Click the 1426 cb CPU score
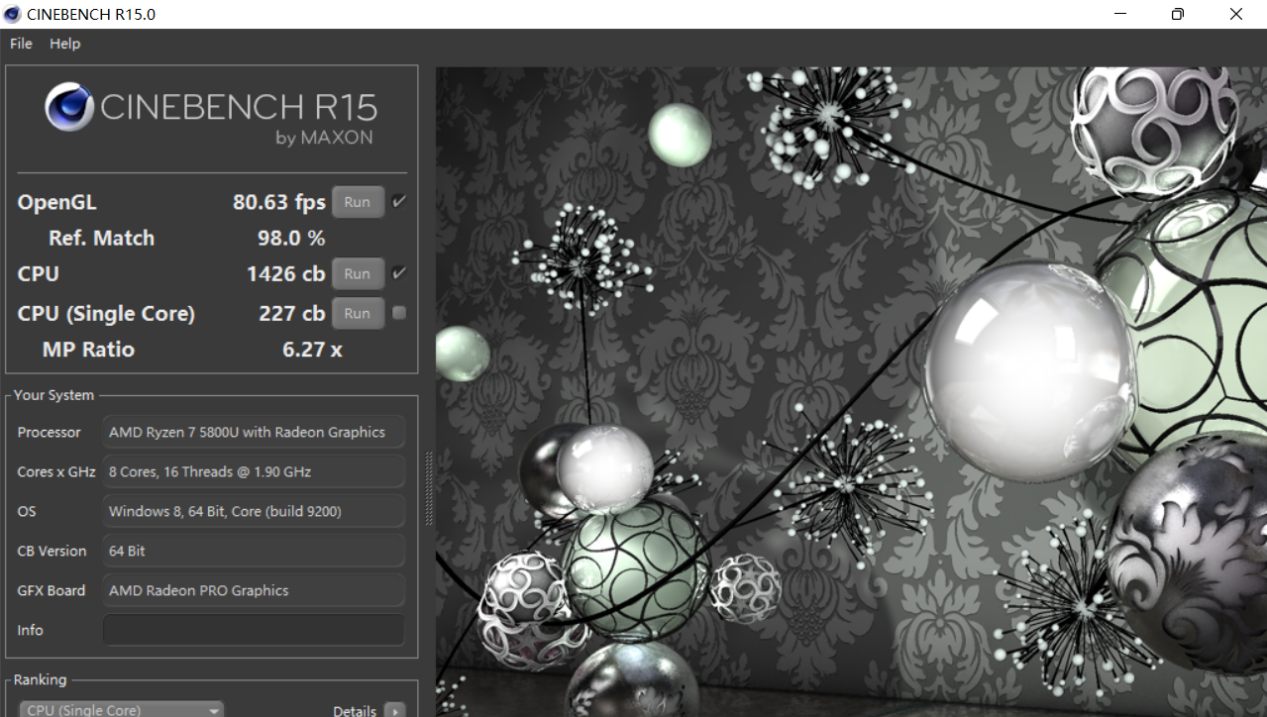The width and height of the screenshot is (1267, 717). click(286, 274)
